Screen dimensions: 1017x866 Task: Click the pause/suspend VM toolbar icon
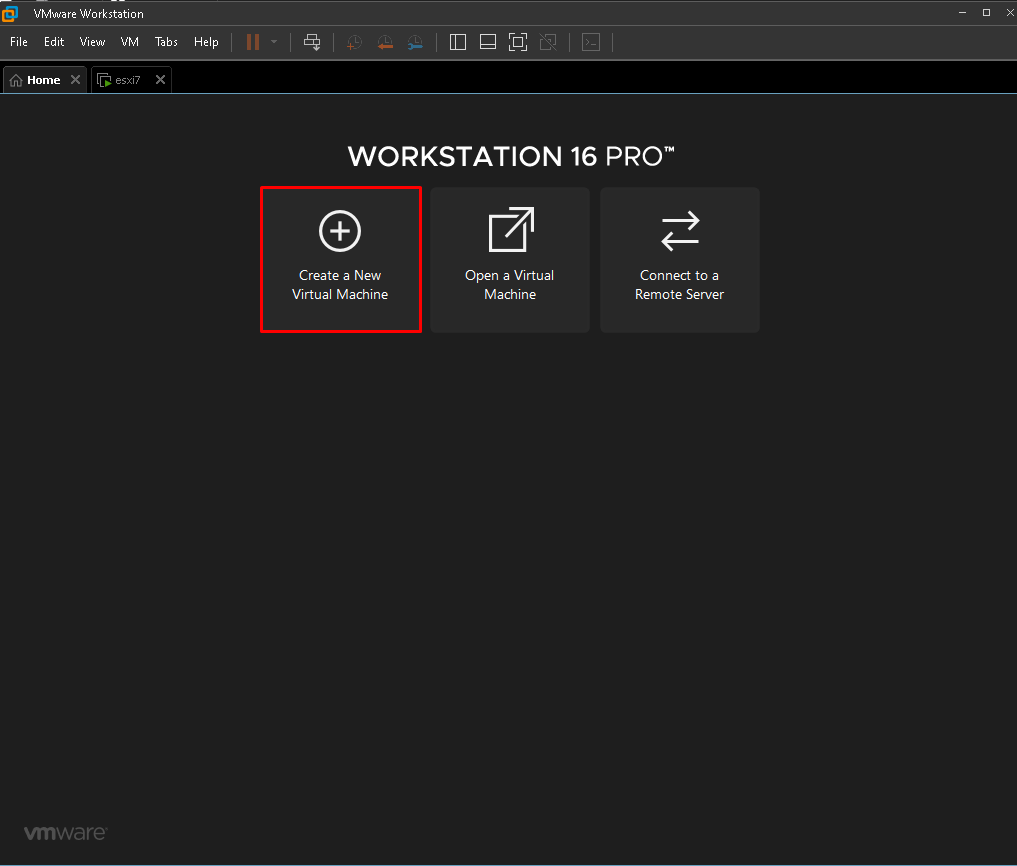point(253,42)
